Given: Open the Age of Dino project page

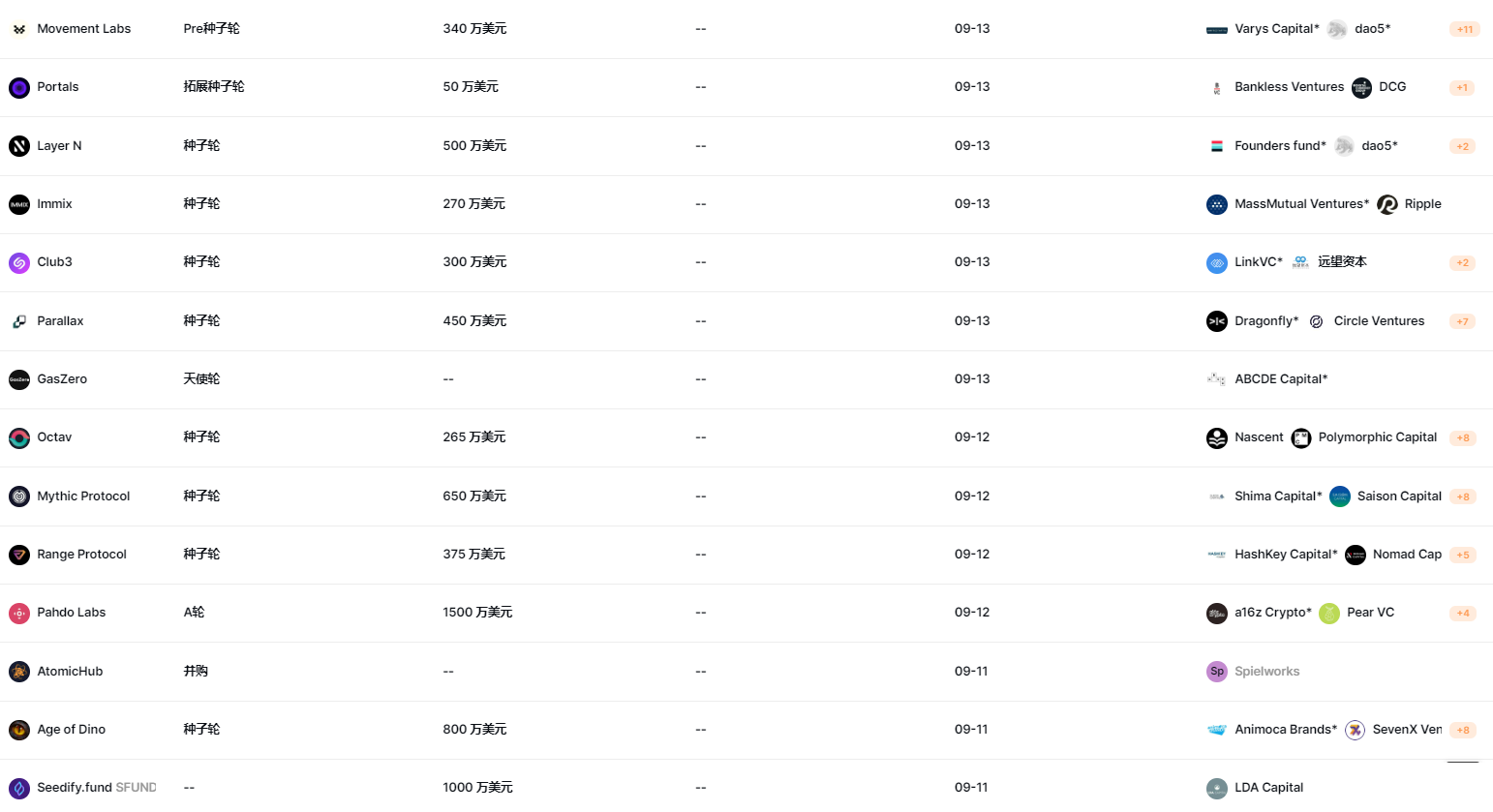Looking at the screenshot, I should point(71,730).
